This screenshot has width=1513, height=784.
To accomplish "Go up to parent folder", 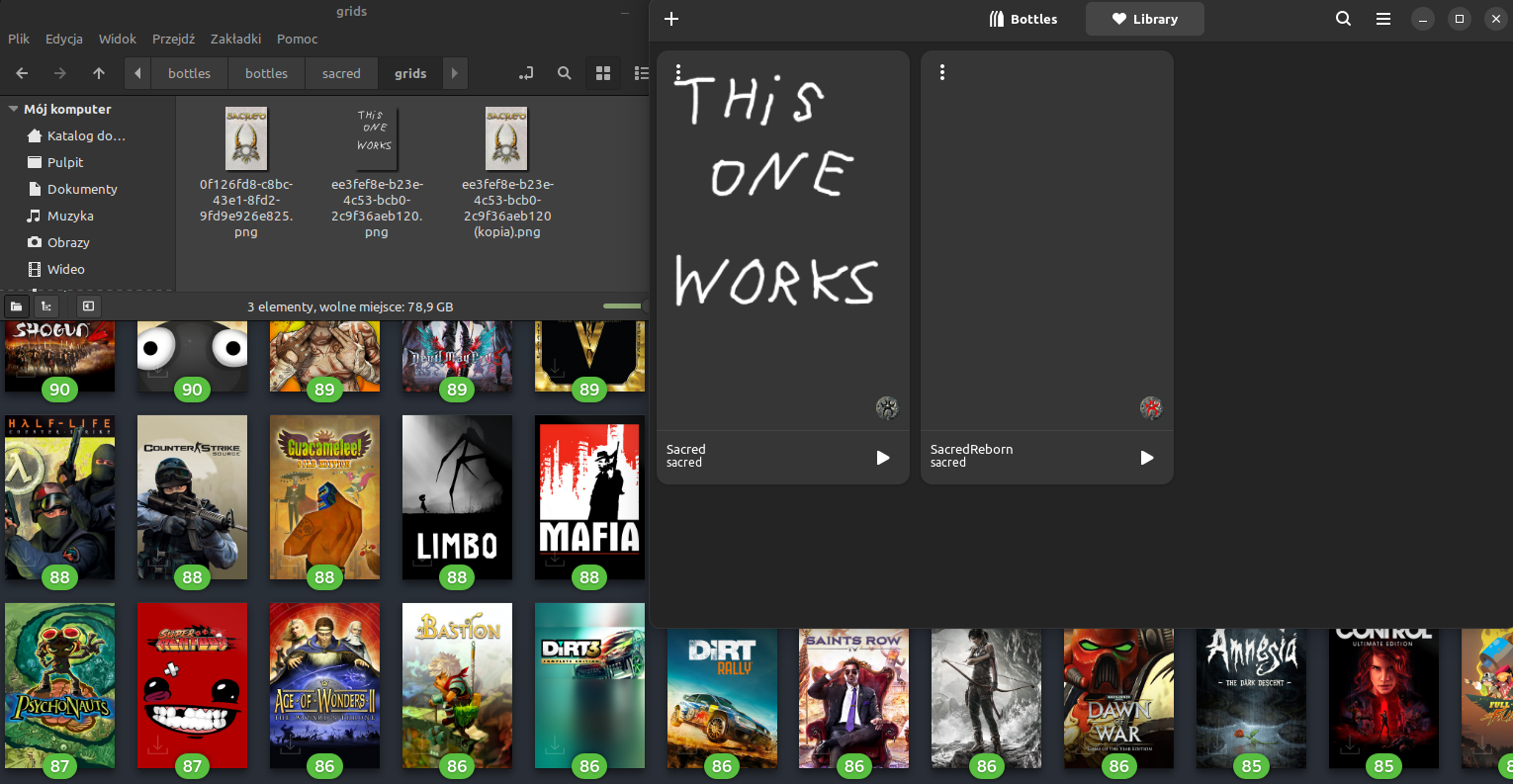I will tap(99, 73).
